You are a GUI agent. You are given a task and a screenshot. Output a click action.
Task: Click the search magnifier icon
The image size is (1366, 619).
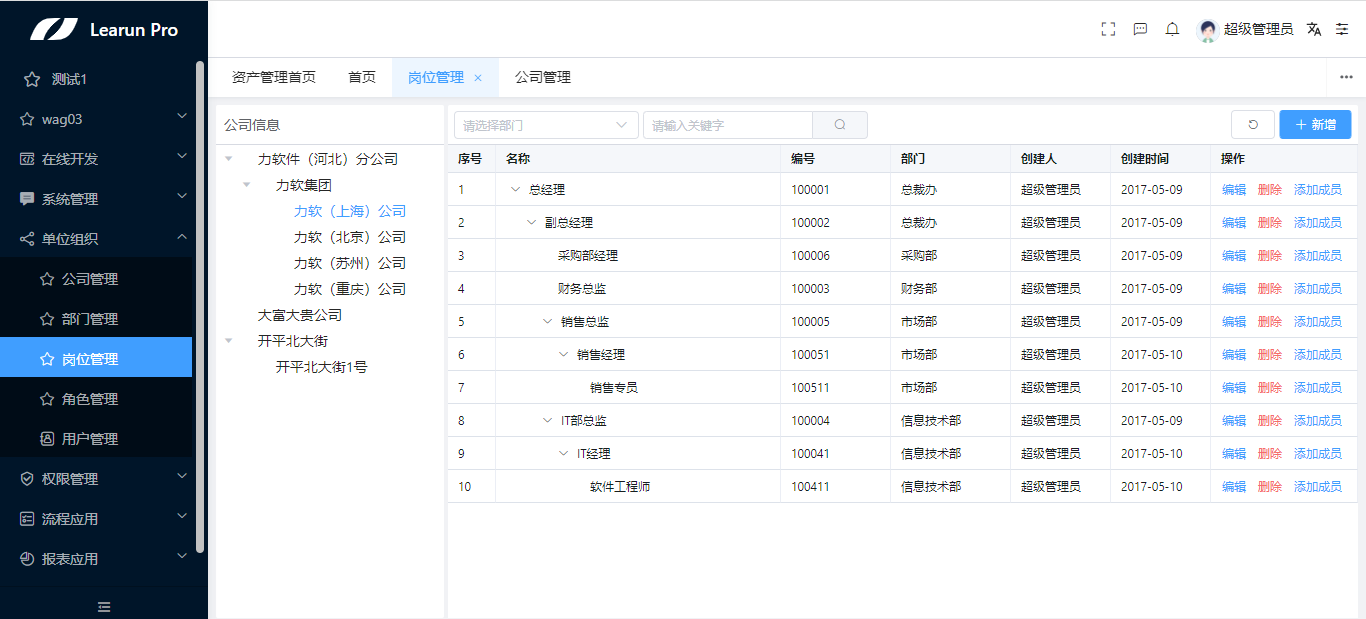coord(839,124)
